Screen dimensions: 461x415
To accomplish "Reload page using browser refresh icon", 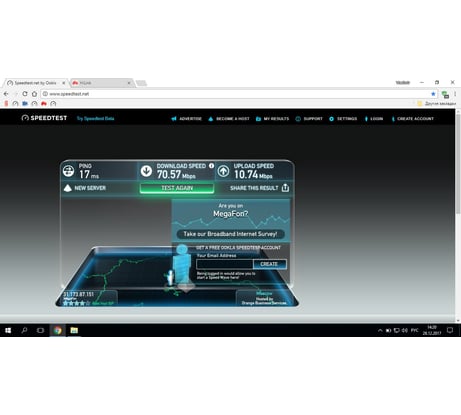I will tap(25, 94).
